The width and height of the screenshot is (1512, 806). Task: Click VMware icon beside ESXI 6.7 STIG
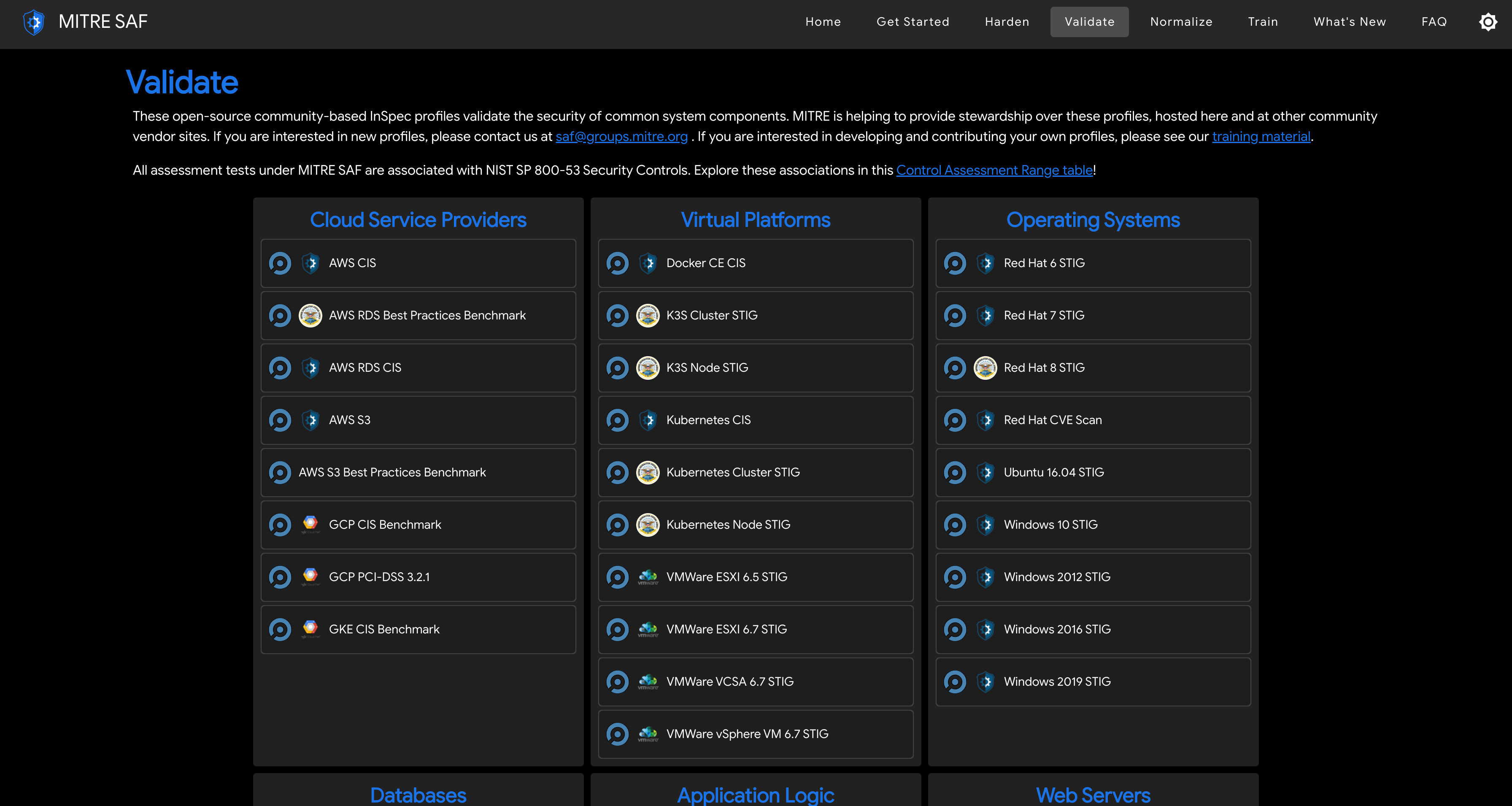[x=648, y=629]
